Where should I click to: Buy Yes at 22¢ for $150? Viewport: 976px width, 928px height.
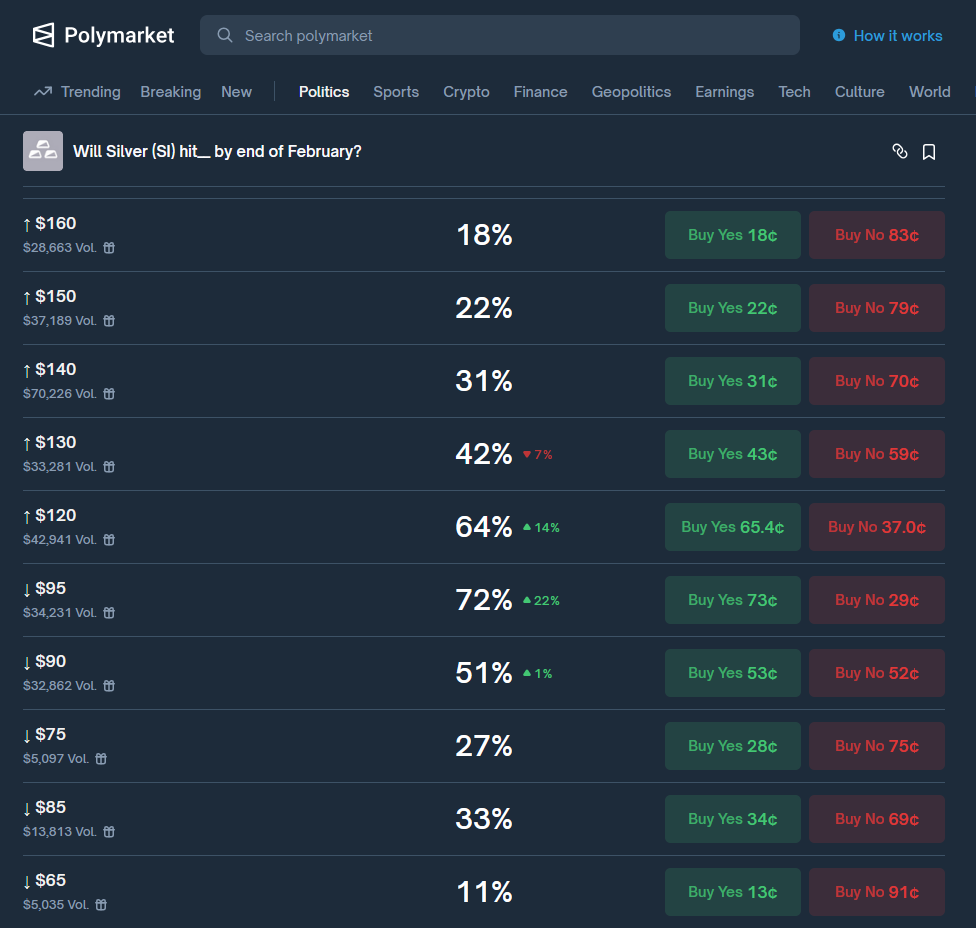(x=733, y=308)
